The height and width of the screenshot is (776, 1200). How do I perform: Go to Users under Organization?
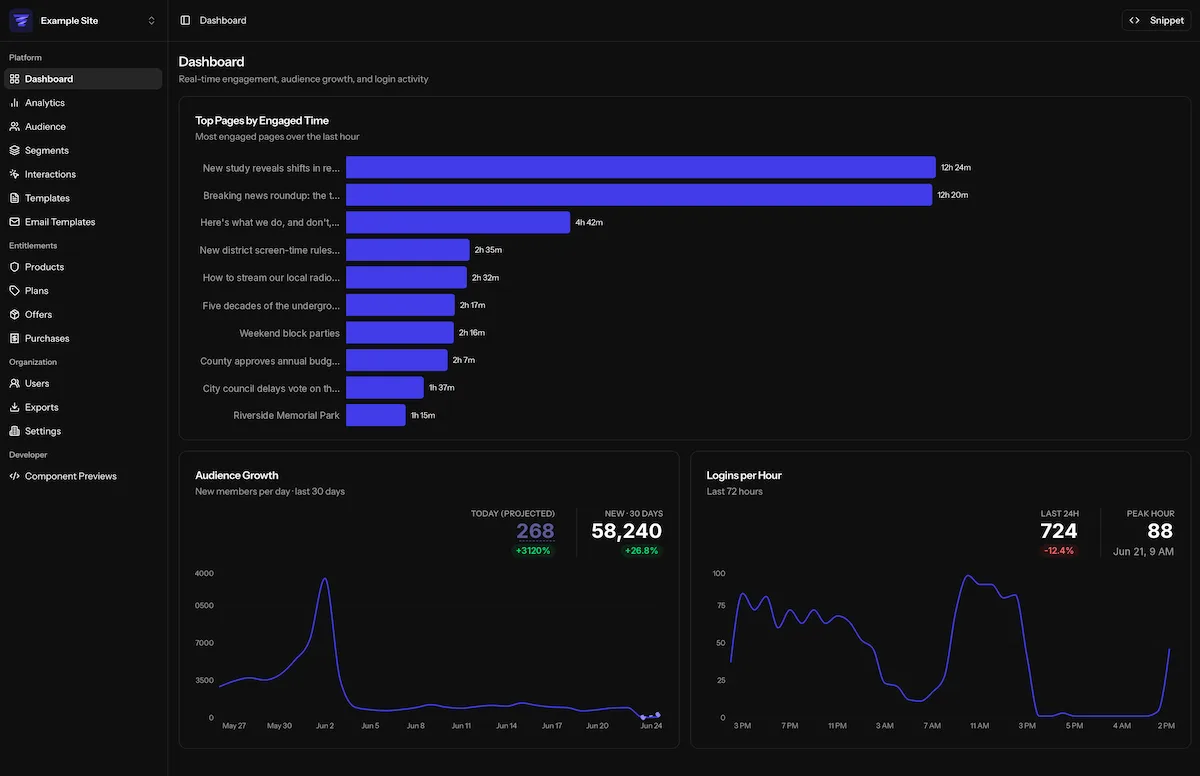point(83,383)
